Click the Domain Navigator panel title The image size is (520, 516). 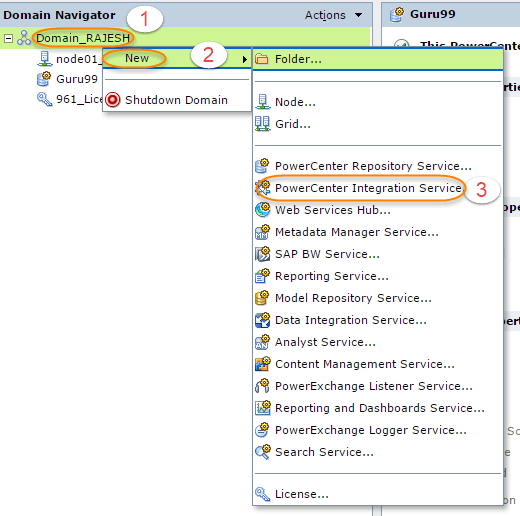click(59, 15)
